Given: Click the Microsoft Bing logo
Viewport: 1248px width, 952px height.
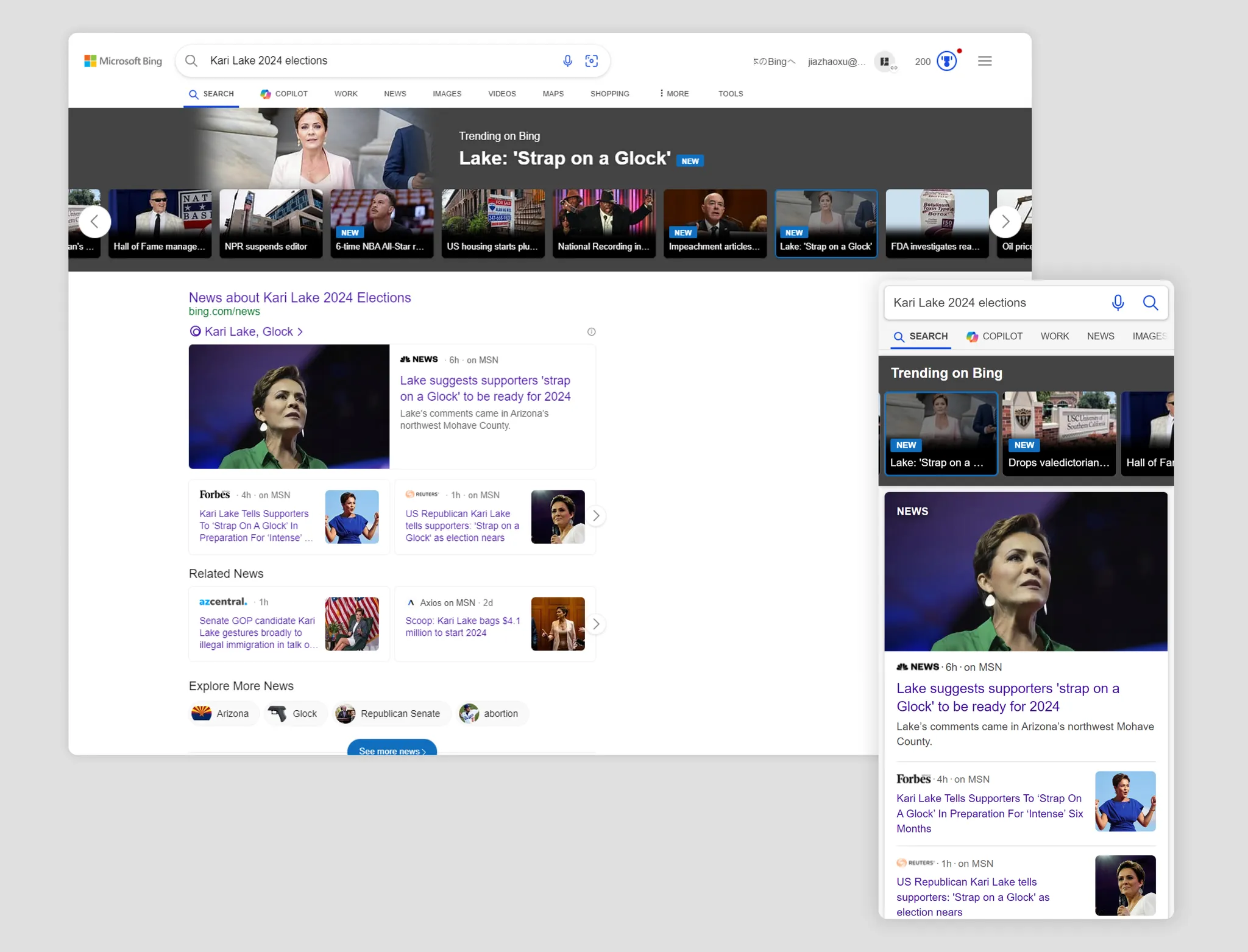Looking at the screenshot, I should point(123,61).
